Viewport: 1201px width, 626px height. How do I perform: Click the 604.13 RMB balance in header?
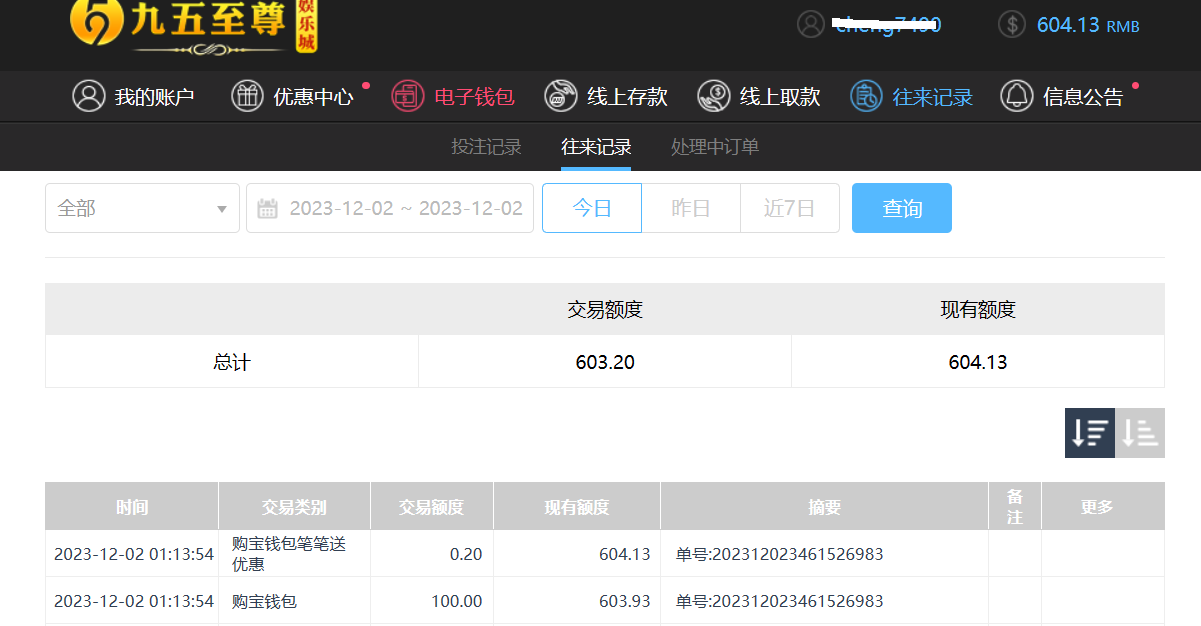pyautogui.click(x=1088, y=25)
